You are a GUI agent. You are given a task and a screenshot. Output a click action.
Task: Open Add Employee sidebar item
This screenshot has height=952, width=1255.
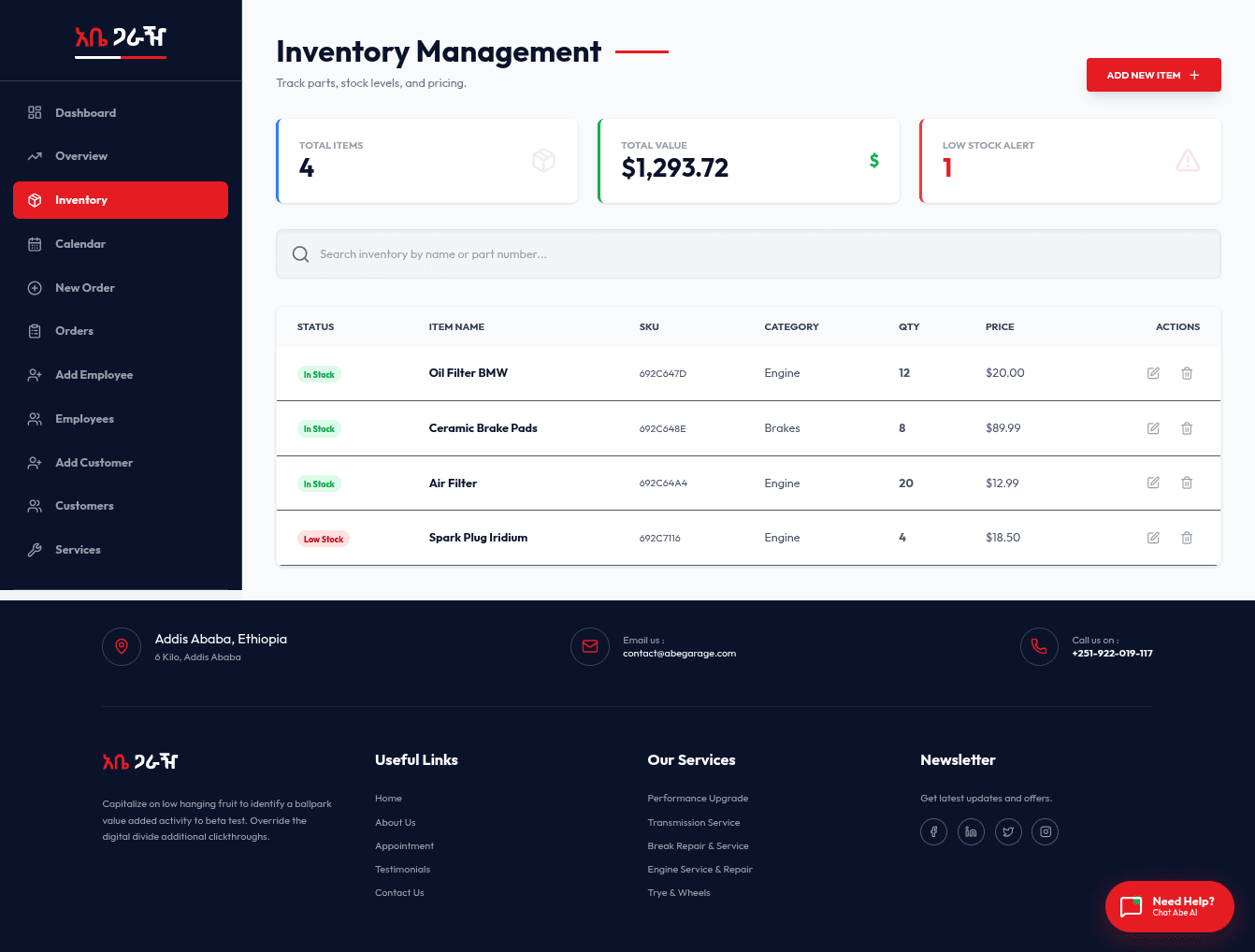click(94, 375)
